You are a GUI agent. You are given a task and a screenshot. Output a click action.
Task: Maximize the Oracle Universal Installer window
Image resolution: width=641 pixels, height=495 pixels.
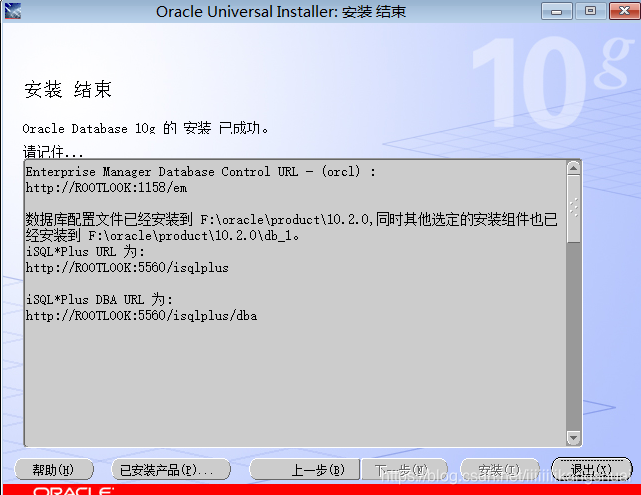click(590, 11)
